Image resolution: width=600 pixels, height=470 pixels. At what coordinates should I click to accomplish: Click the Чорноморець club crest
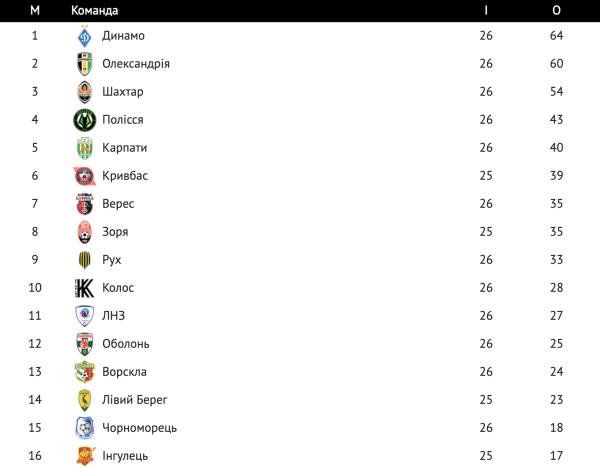pos(85,428)
